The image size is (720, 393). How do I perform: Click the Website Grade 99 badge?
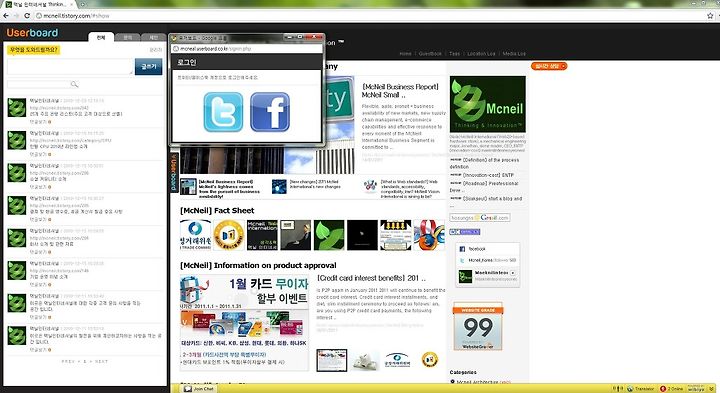click(x=478, y=326)
